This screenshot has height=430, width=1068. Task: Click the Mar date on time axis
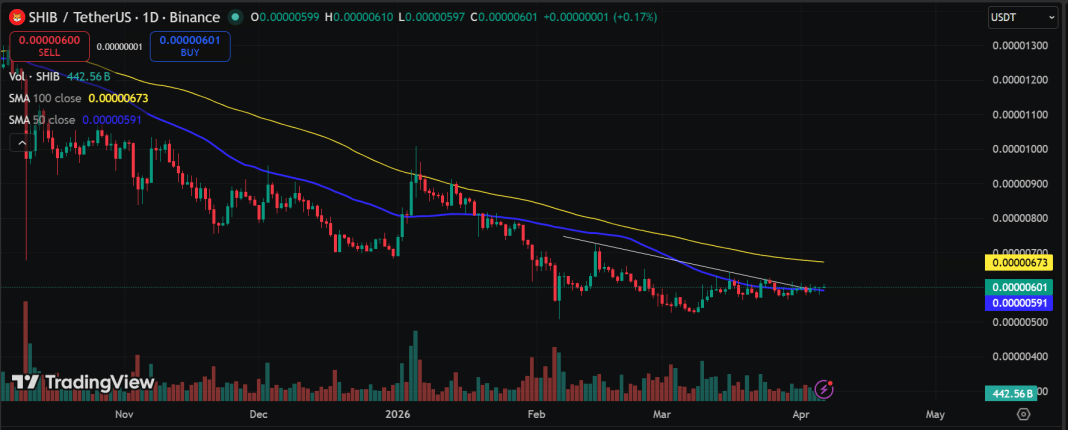point(661,414)
